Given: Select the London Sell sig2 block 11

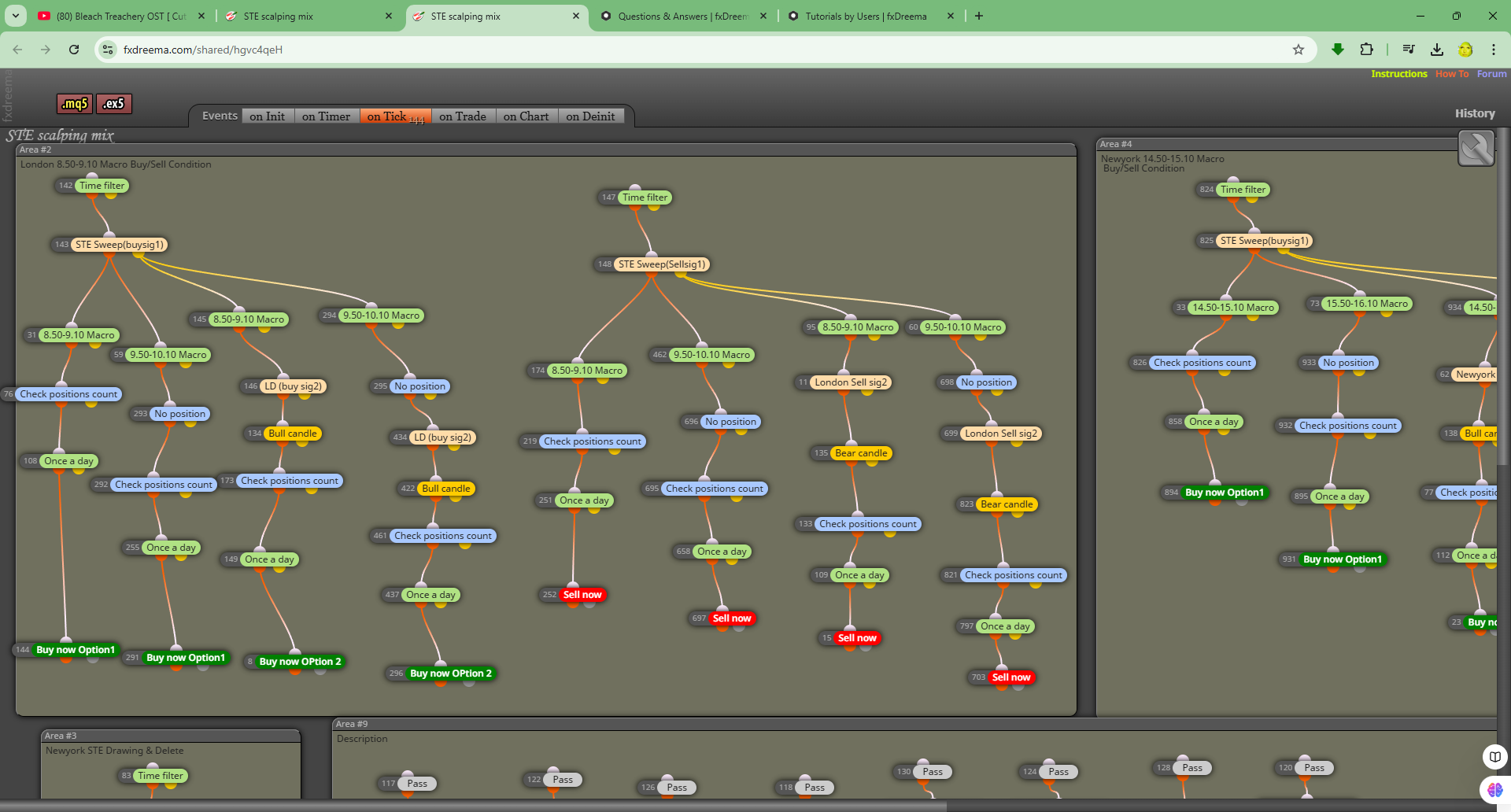Looking at the screenshot, I should 851,382.
